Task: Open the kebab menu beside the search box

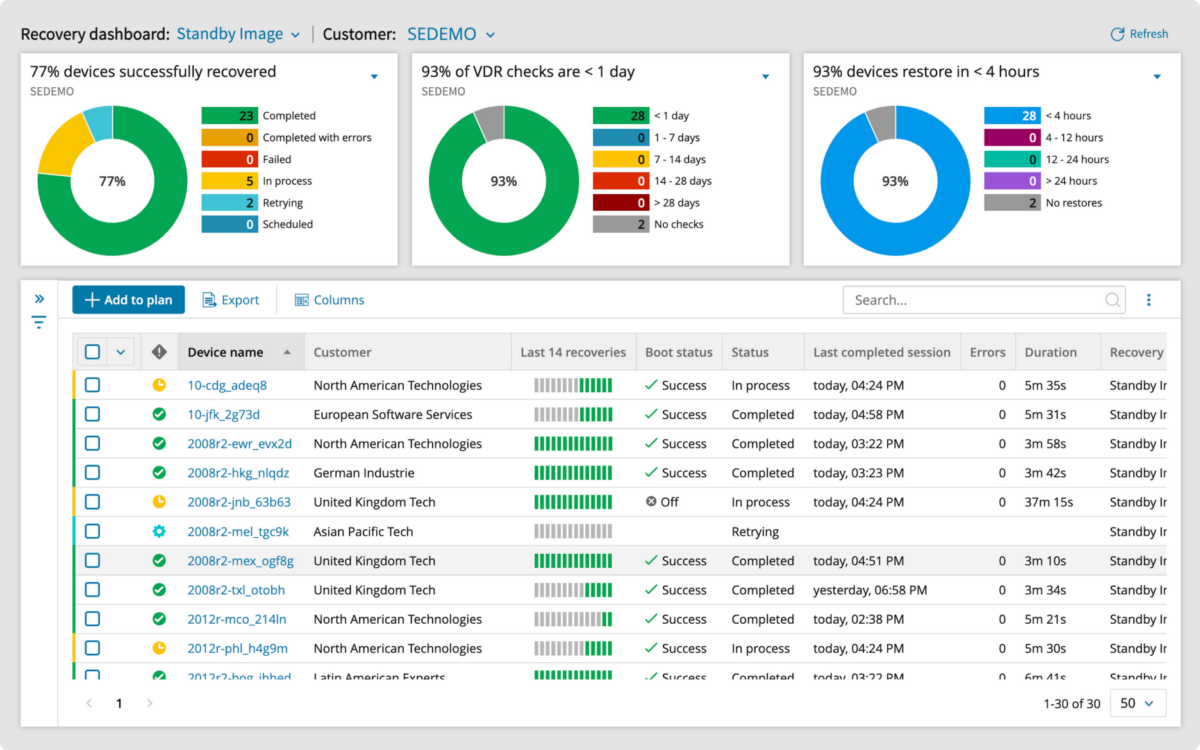Action: pyautogui.click(x=1147, y=299)
